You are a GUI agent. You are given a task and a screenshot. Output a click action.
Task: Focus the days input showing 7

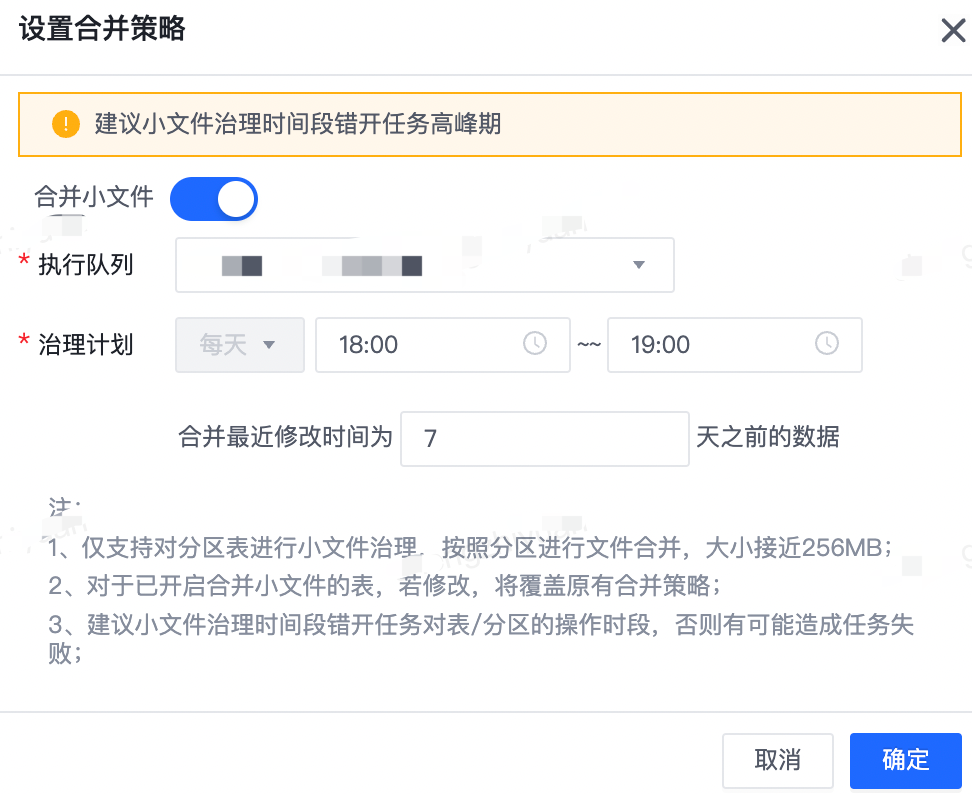tap(544, 438)
